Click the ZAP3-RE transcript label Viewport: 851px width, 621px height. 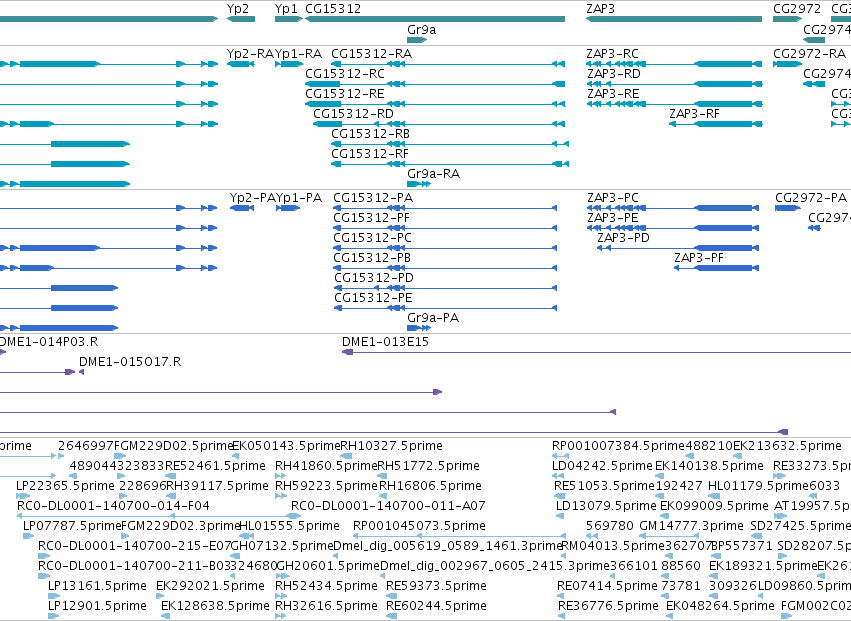pos(613,94)
